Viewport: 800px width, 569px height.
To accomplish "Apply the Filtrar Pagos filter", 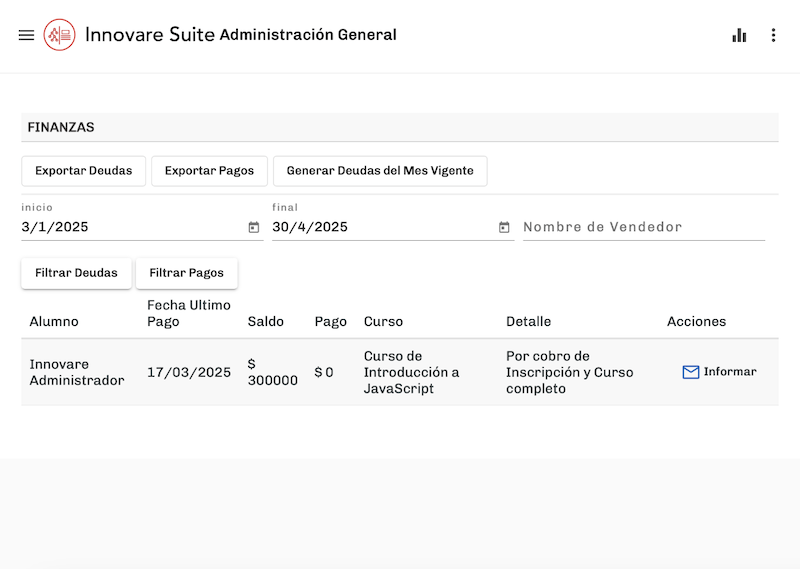I will pos(187,273).
